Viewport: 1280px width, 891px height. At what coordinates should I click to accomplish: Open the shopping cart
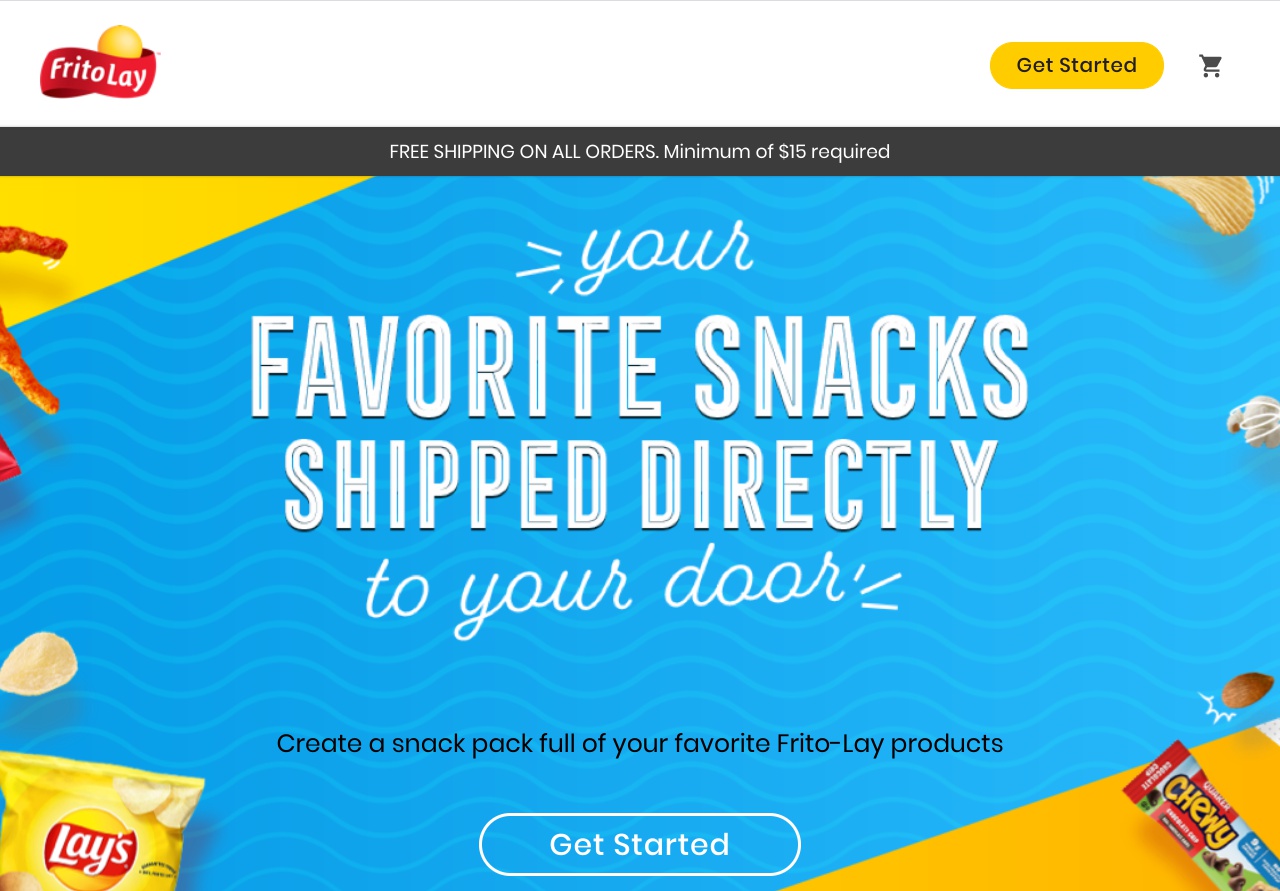click(x=1211, y=66)
